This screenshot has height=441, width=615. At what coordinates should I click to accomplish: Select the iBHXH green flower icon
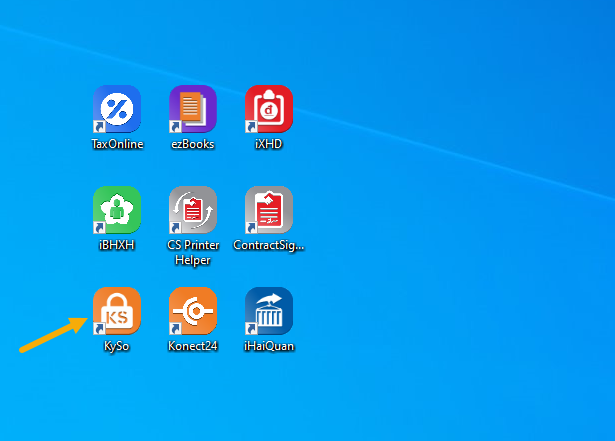117,210
